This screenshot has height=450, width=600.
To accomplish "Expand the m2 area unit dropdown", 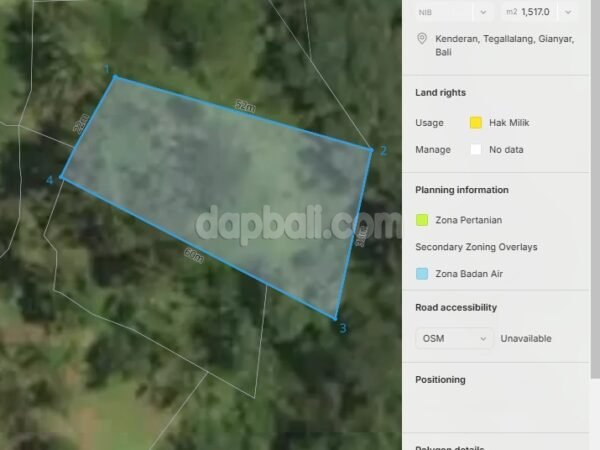I will point(568,12).
